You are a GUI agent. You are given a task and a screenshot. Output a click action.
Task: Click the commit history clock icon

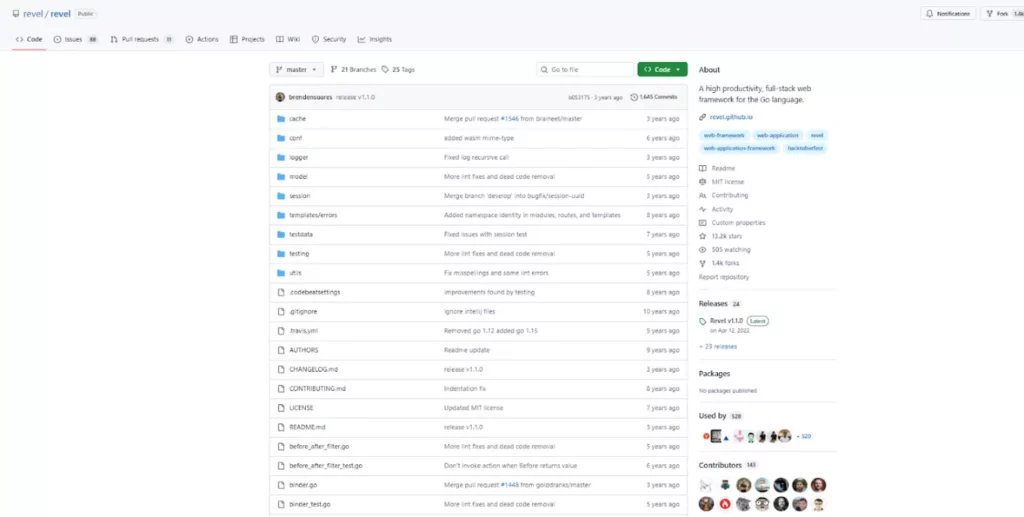[634, 97]
